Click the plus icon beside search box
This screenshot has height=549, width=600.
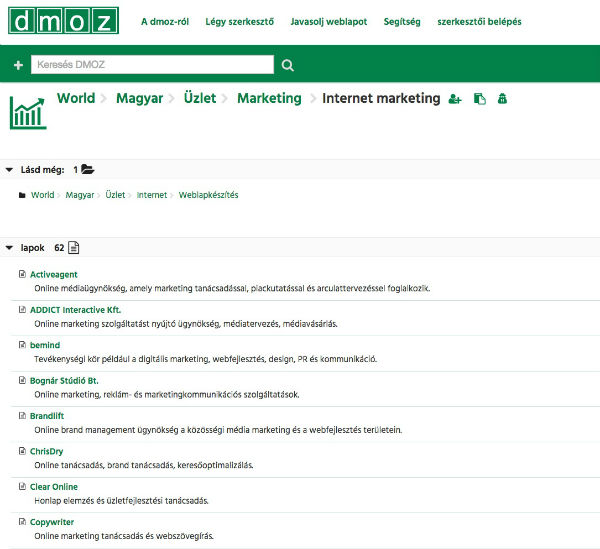click(18, 65)
